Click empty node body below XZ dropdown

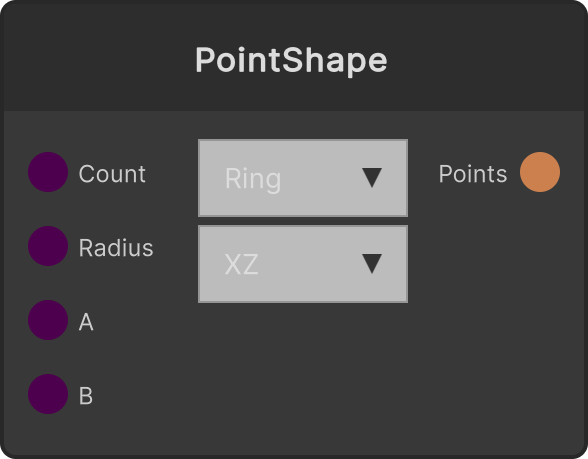tap(303, 375)
